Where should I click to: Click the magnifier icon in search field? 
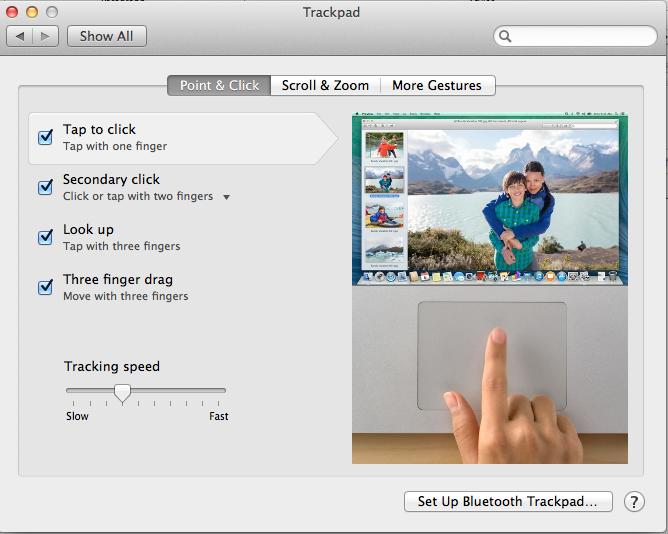coord(505,36)
